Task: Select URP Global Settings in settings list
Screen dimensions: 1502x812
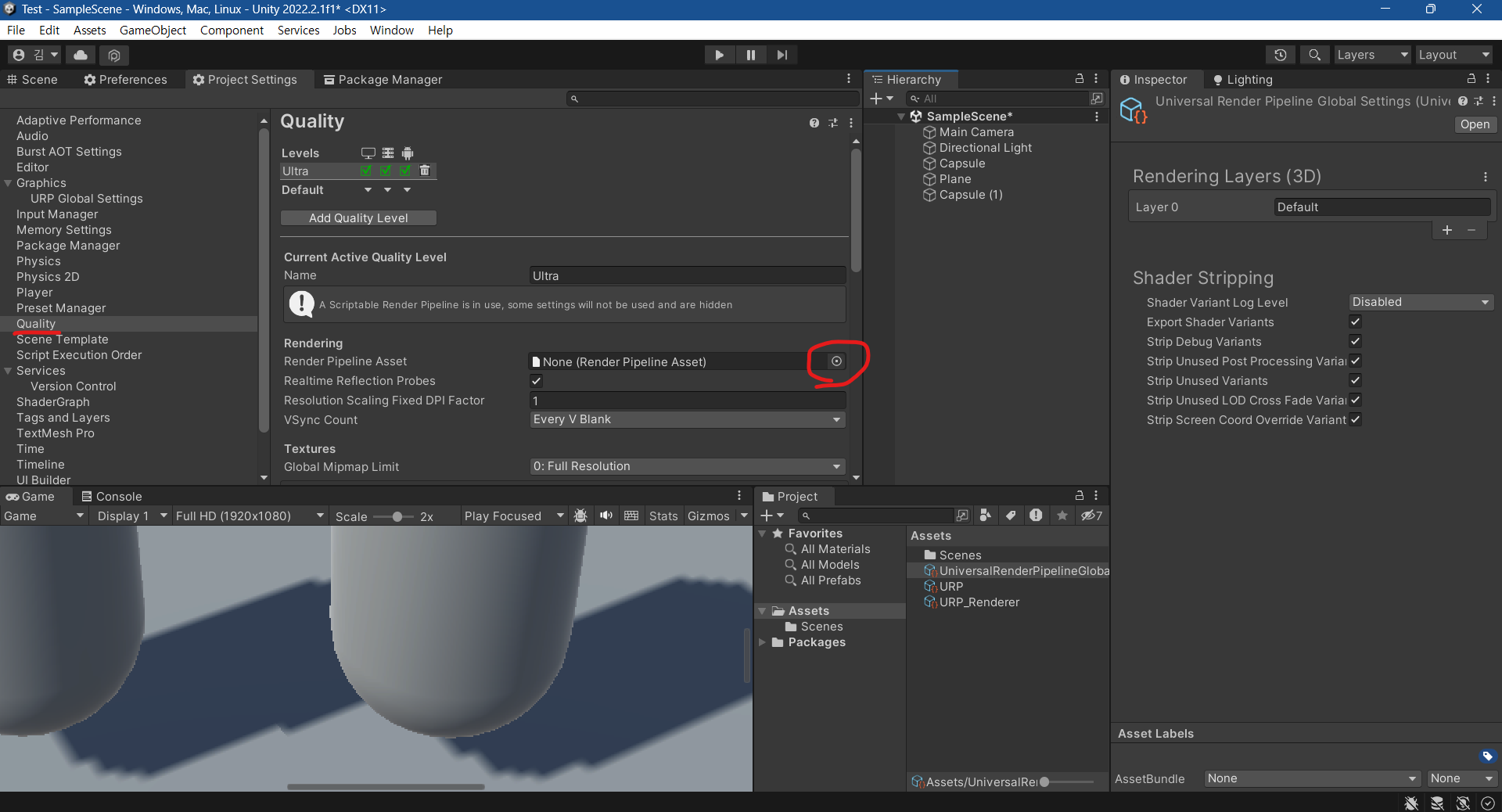Action: click(87, 199)
